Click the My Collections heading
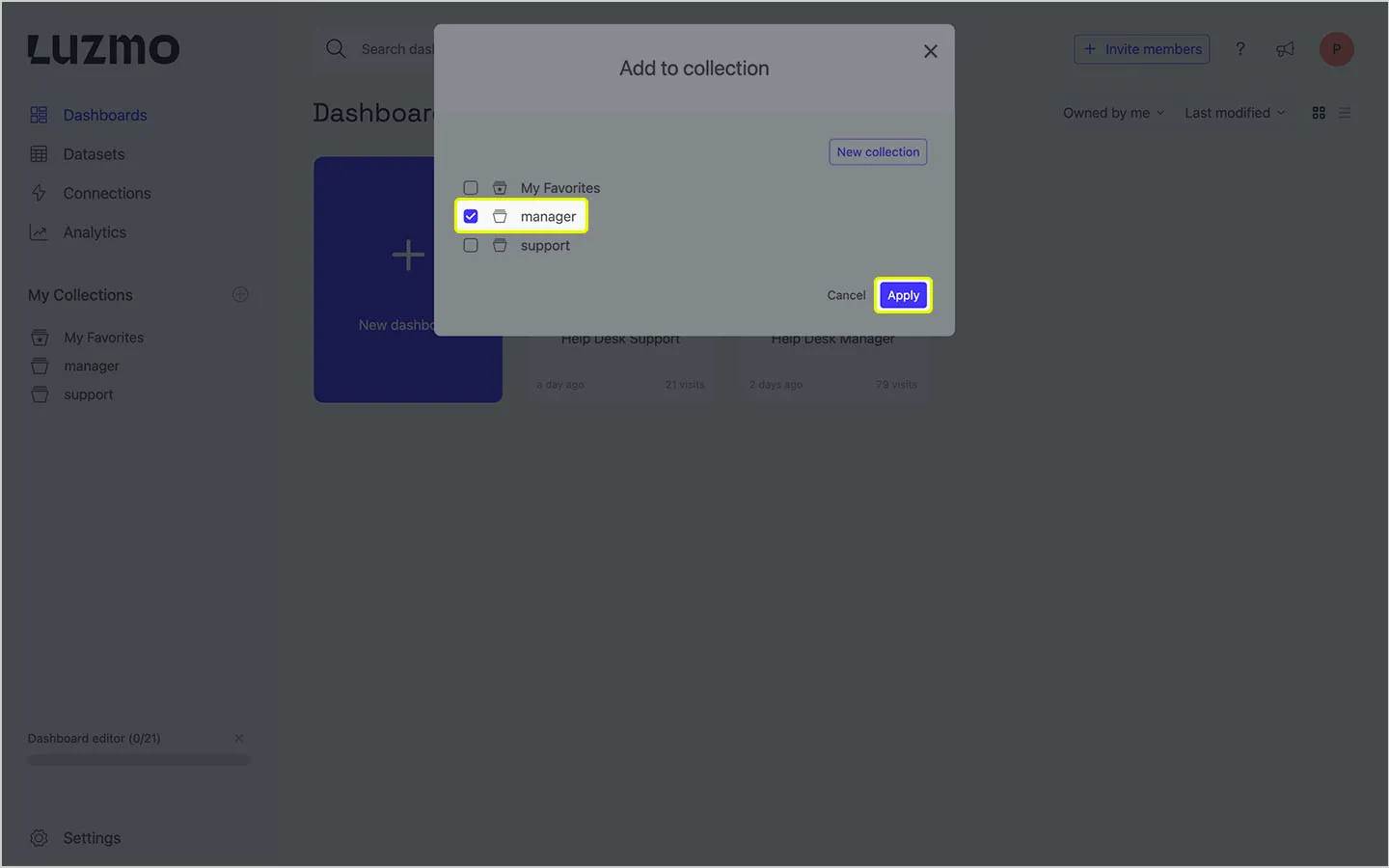 coord(80,295)
